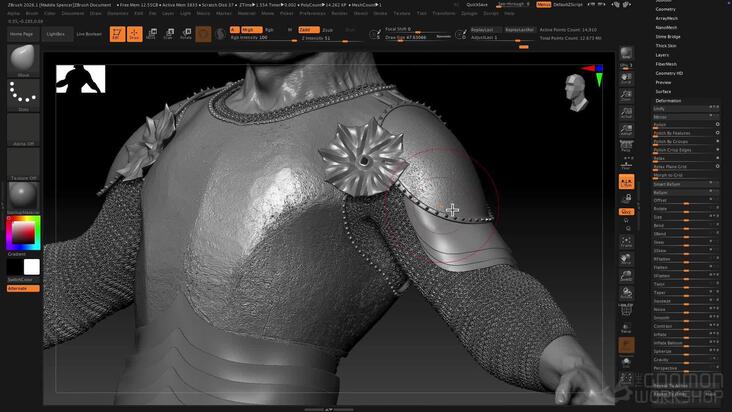Open the current brush thumbnail
The height and width of the screenshot is (412, 732).
coord(23,60)
